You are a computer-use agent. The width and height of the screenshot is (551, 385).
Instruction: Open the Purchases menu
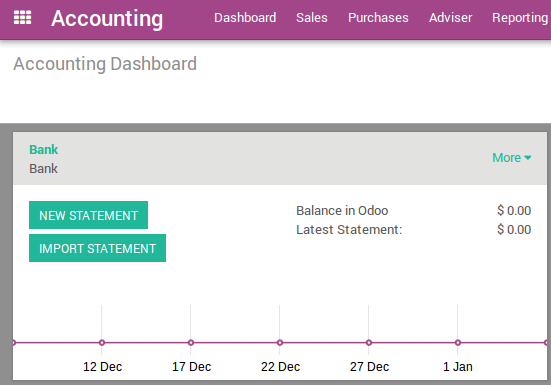coord(378,18)
